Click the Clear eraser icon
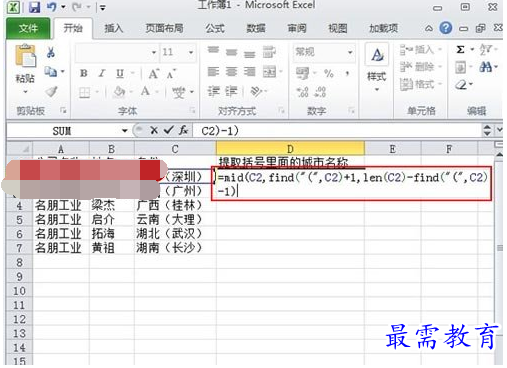The image size is (507, 368). [x=461, y=85]
